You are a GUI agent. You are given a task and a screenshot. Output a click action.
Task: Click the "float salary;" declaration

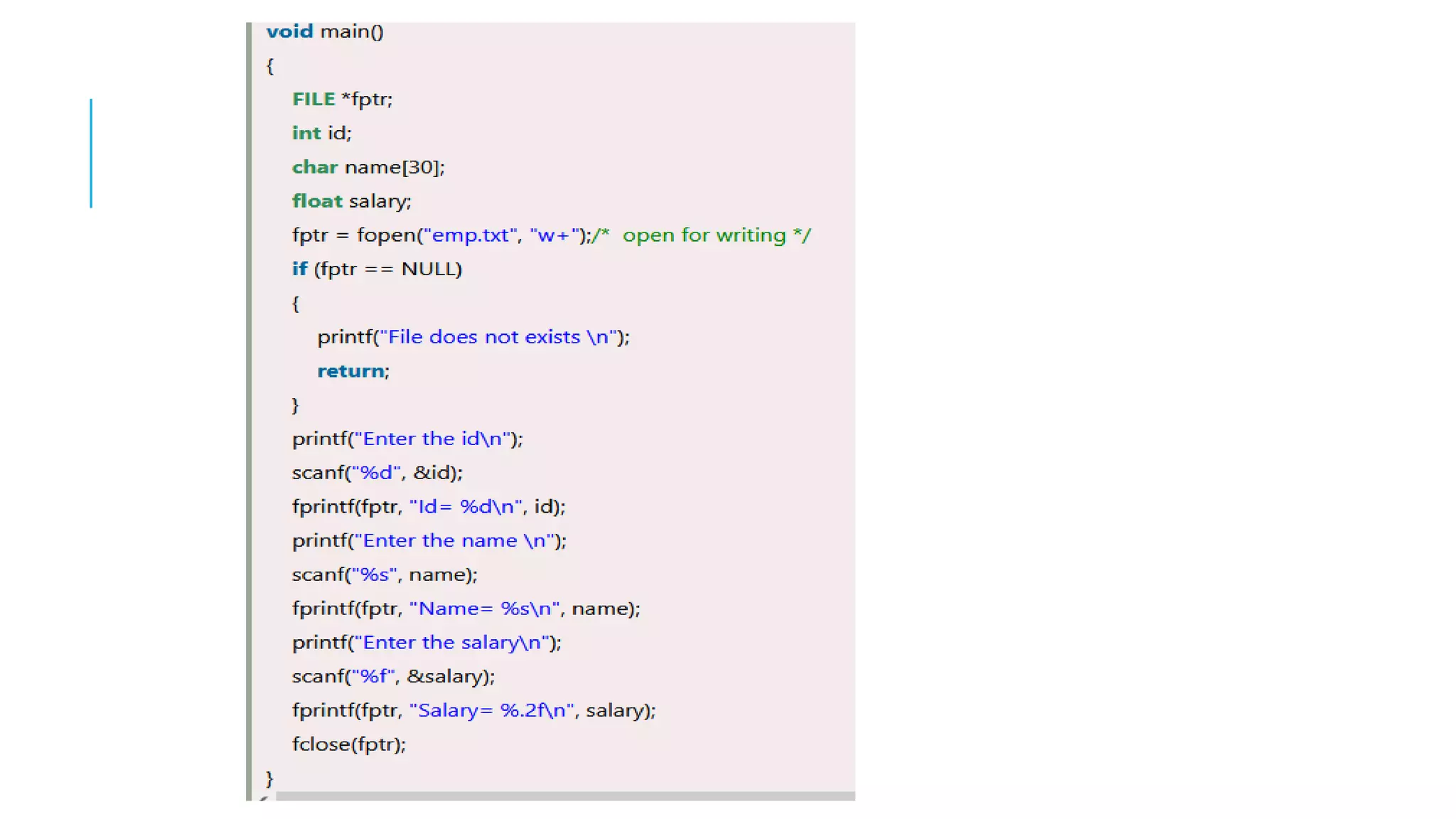351,202
